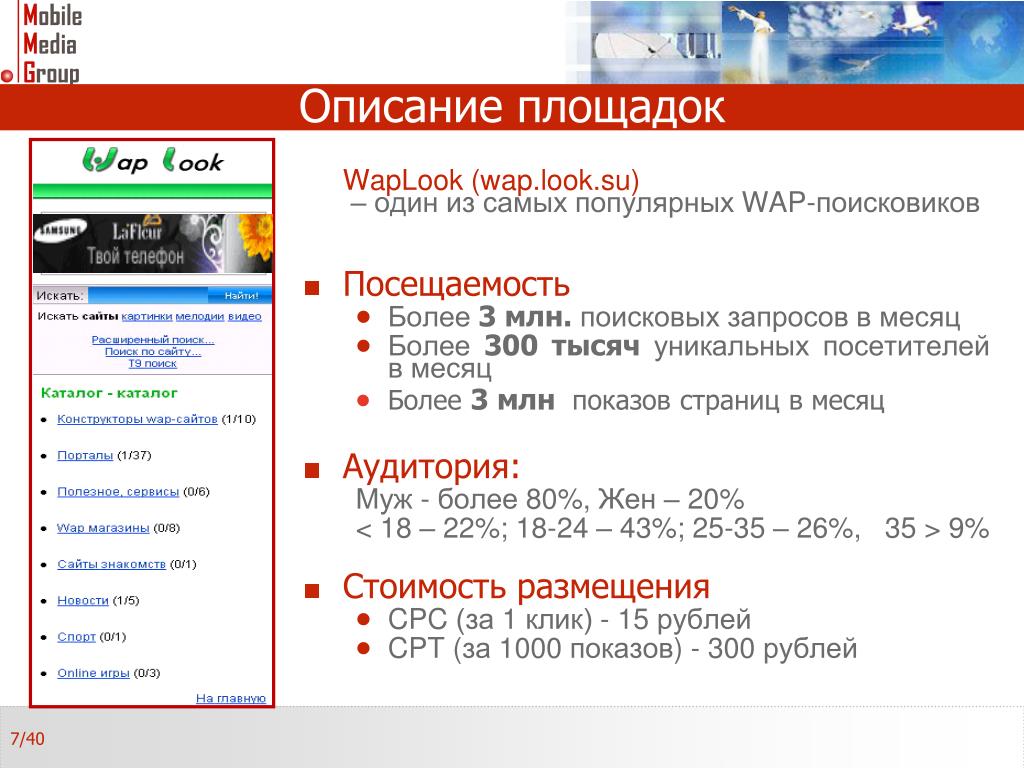Open Сайты знакомств category
The height and width of the screenshot is (768, 1024).
tap(112, 564)
